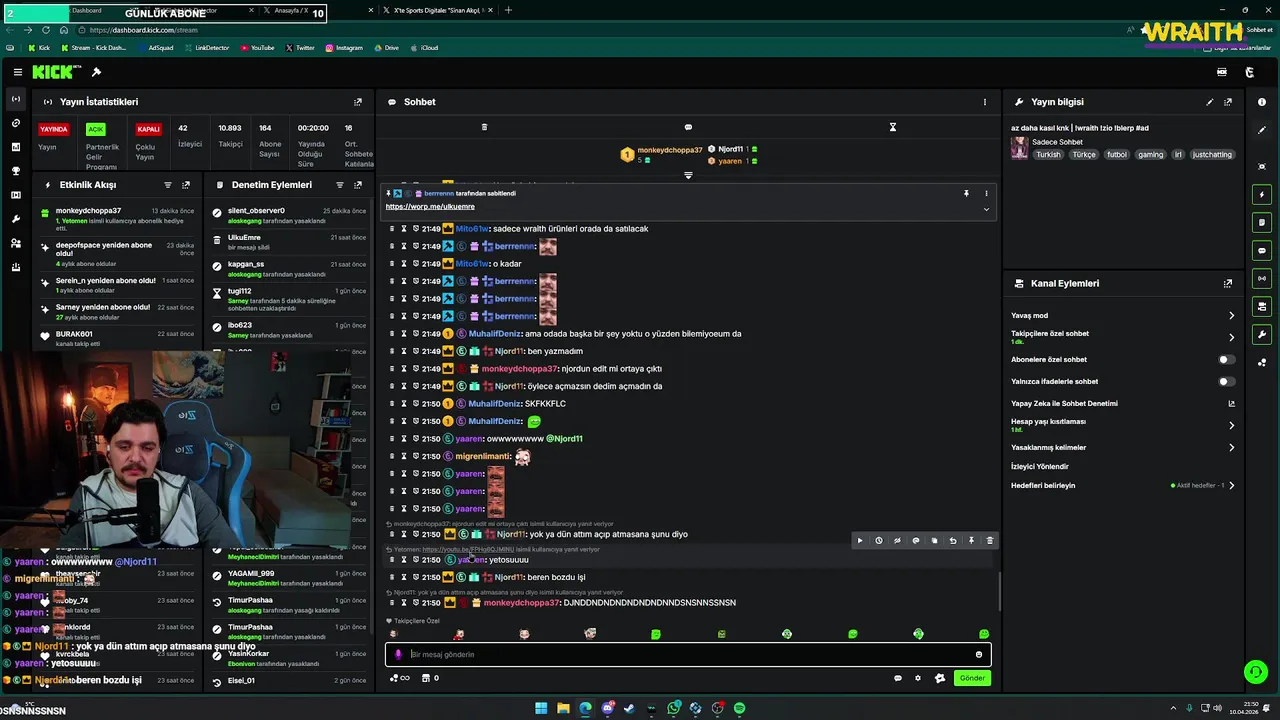Click the info icon in right sidebar

(x=1262, y=102)
